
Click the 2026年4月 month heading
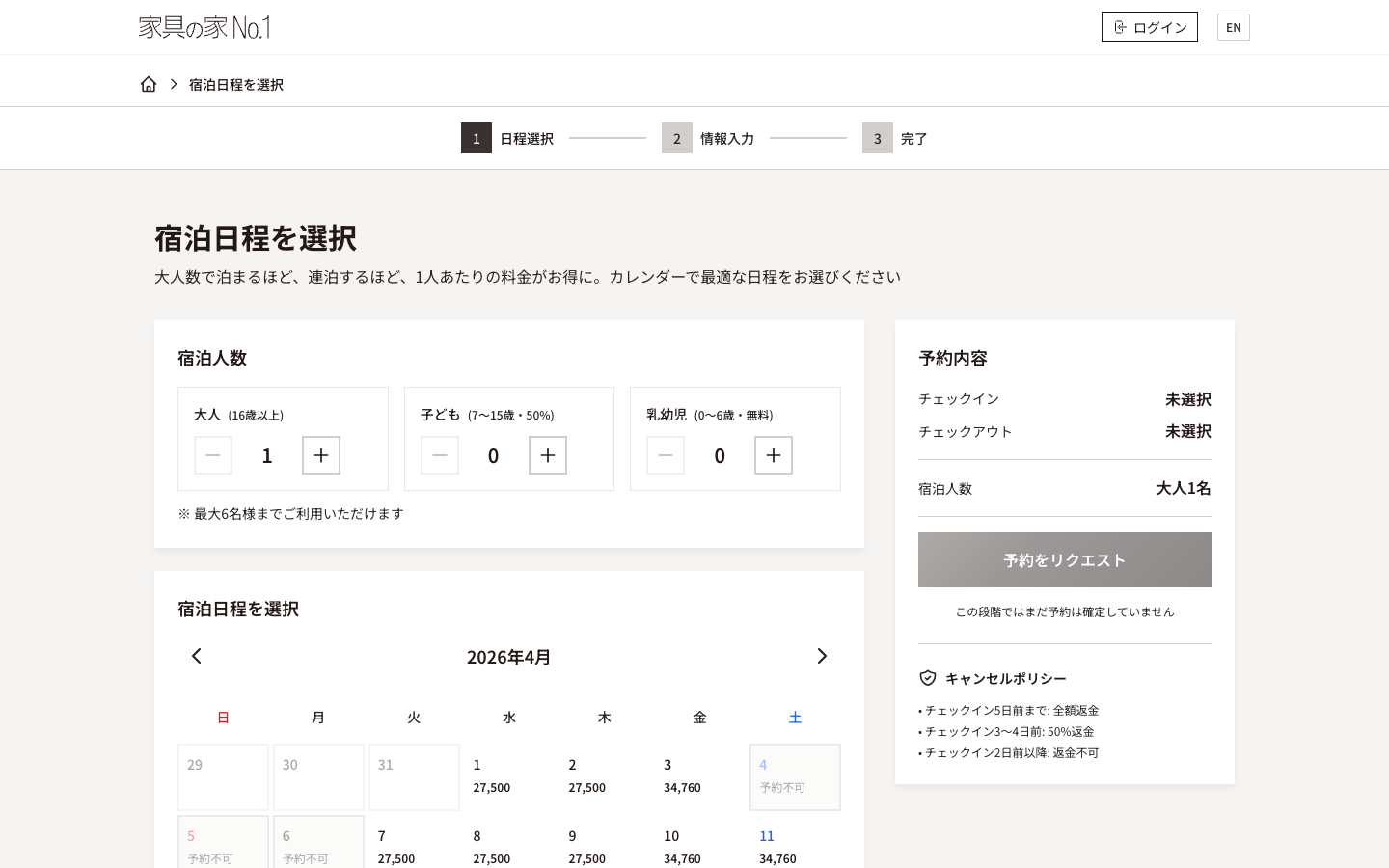pos(509,657)
